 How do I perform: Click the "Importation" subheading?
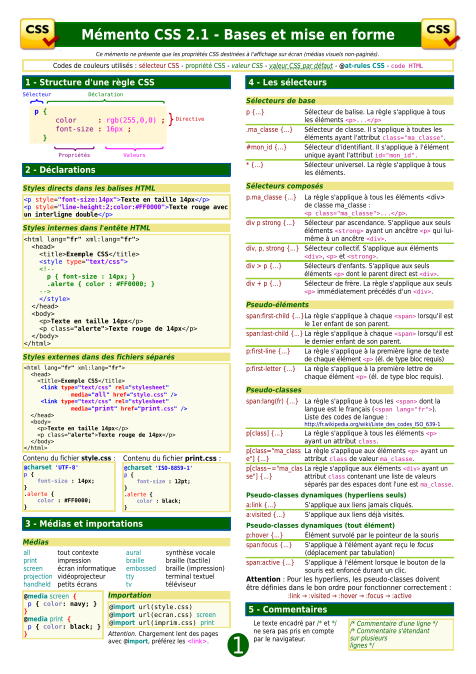tap(129, 595)
